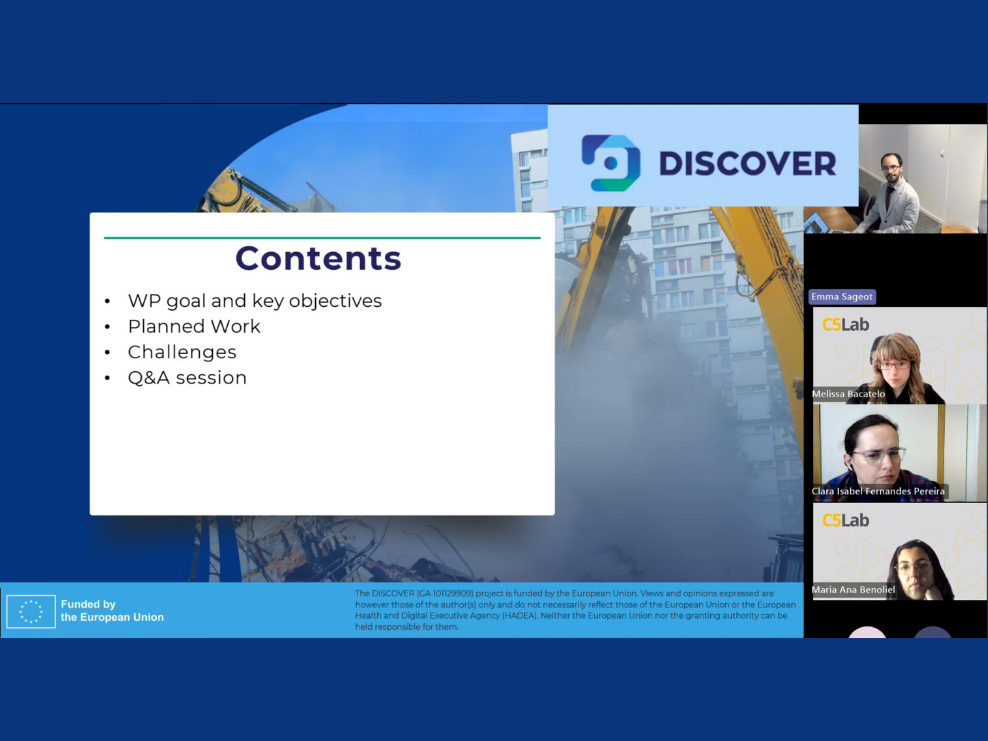Click the C5Lab logo in Melissa's tile
Viewport: 988px width, 741px height.
pos(845,324)
